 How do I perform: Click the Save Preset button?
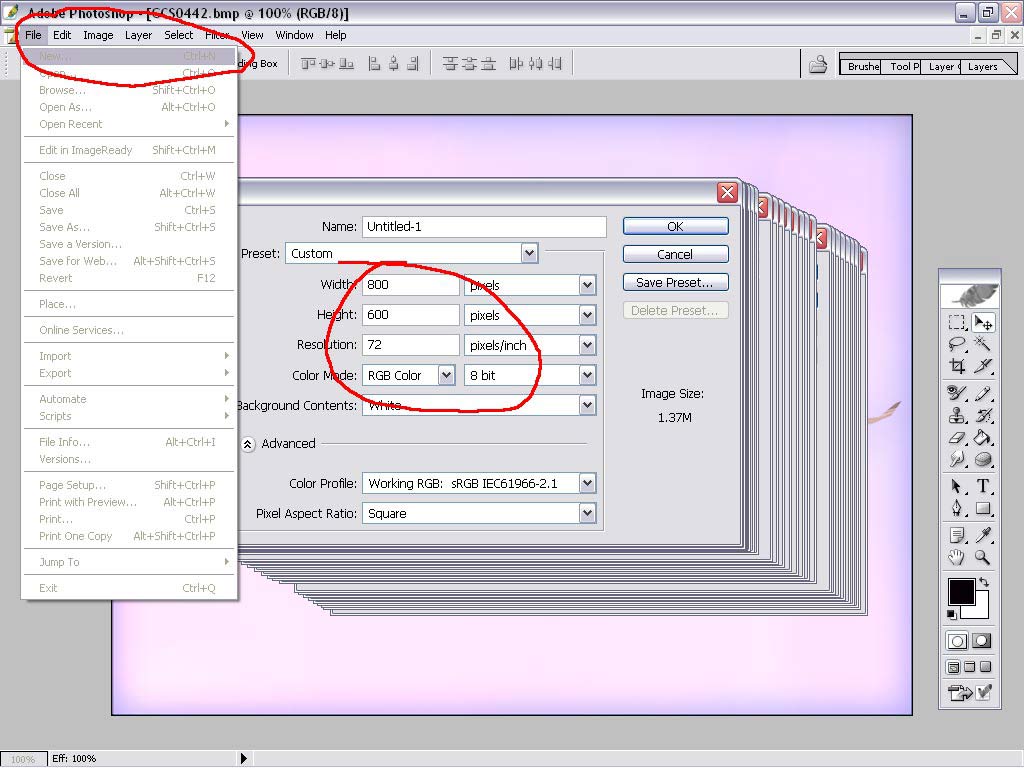(x=675, y=282)
